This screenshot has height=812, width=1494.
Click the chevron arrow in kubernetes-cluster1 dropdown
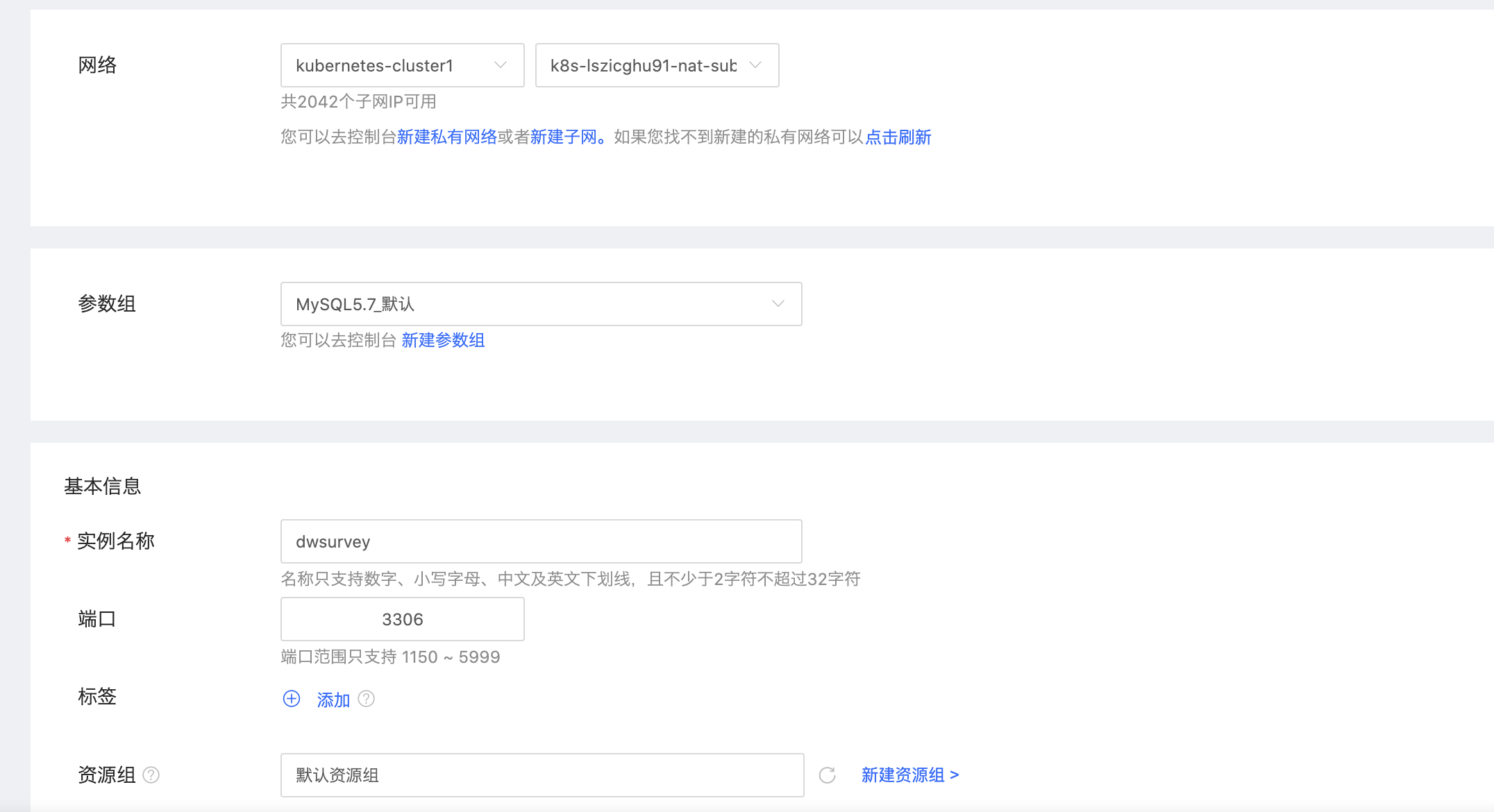(x=501, y=65)
